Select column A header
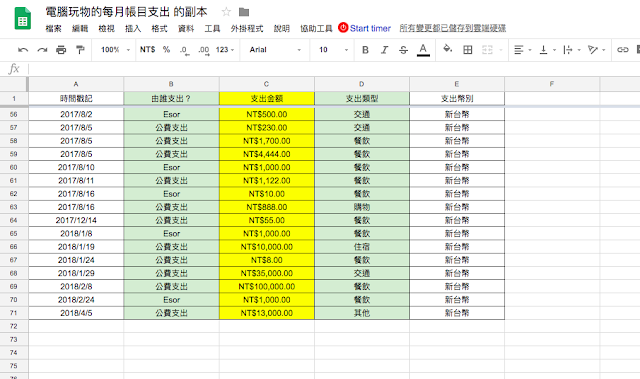 coord(76,84)
